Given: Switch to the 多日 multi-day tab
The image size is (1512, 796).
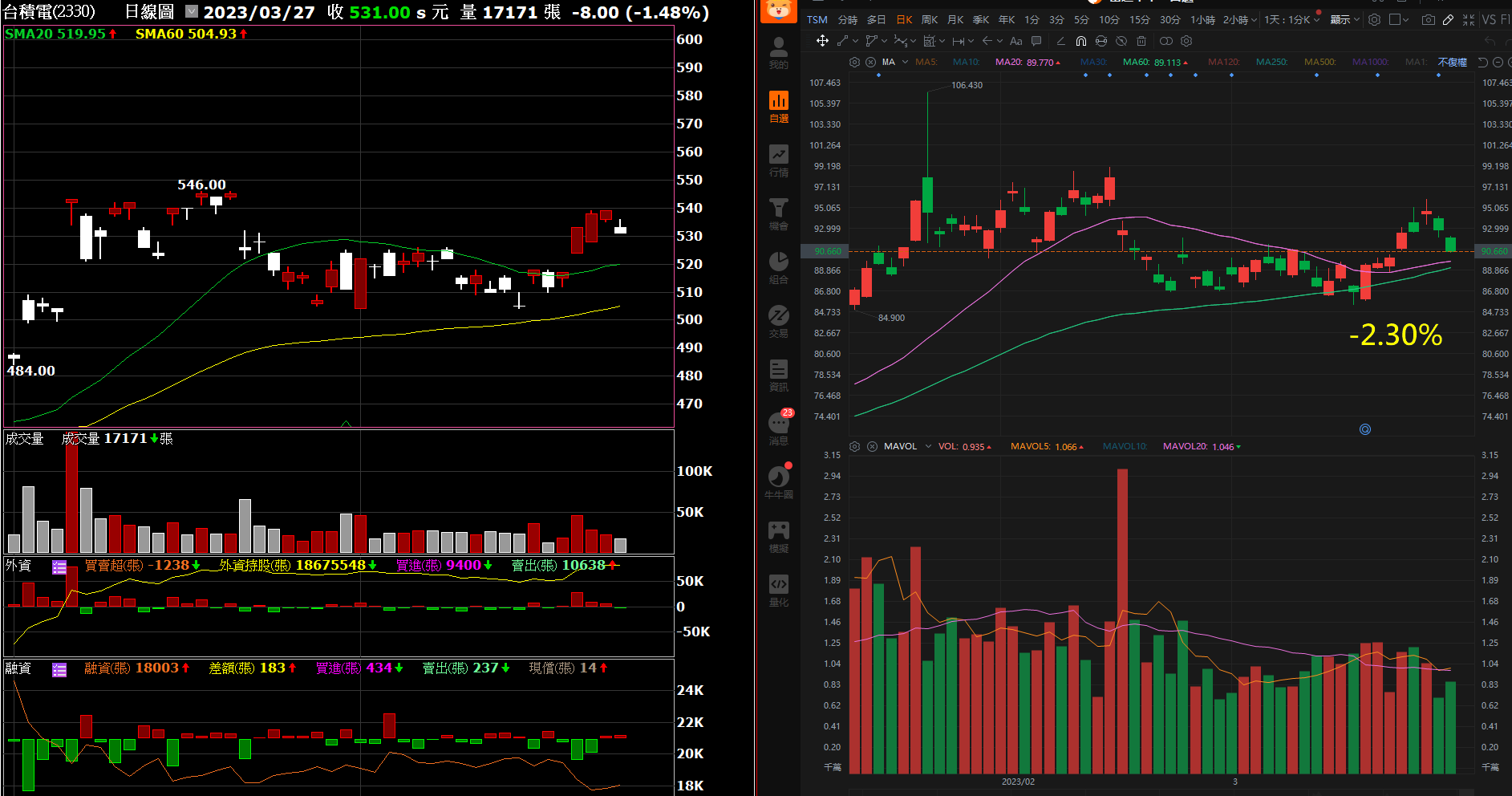Looking at the screenshot, I should click(x=876, y=19).
